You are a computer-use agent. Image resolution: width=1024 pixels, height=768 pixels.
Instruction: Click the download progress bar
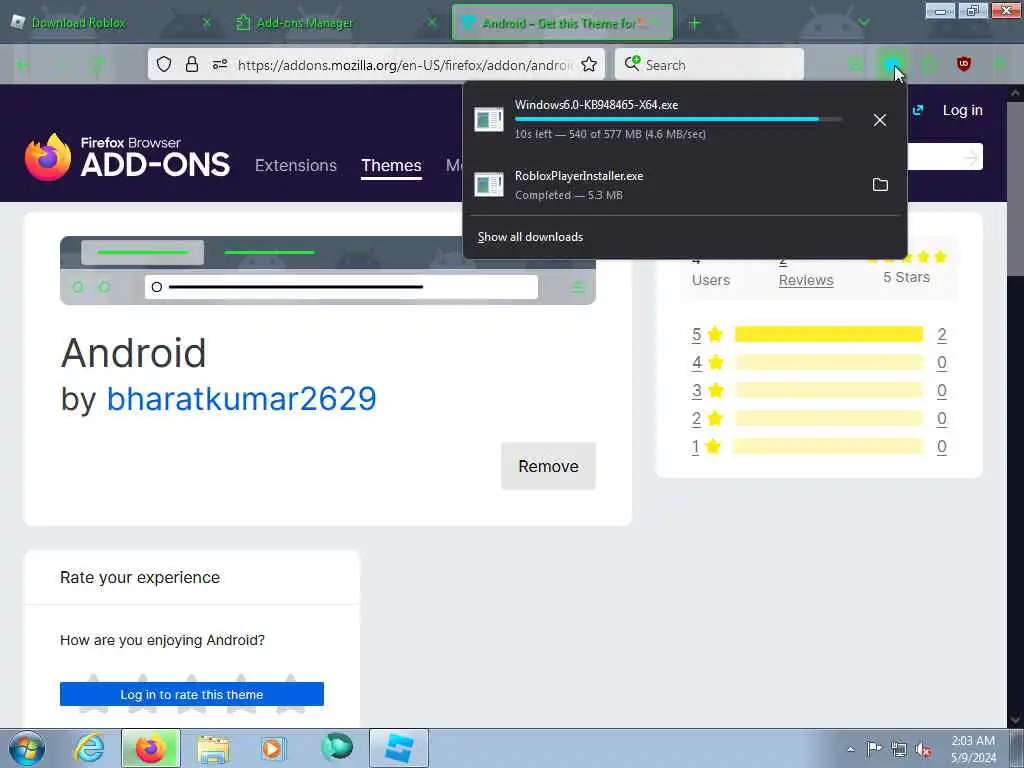pos(678,119)
